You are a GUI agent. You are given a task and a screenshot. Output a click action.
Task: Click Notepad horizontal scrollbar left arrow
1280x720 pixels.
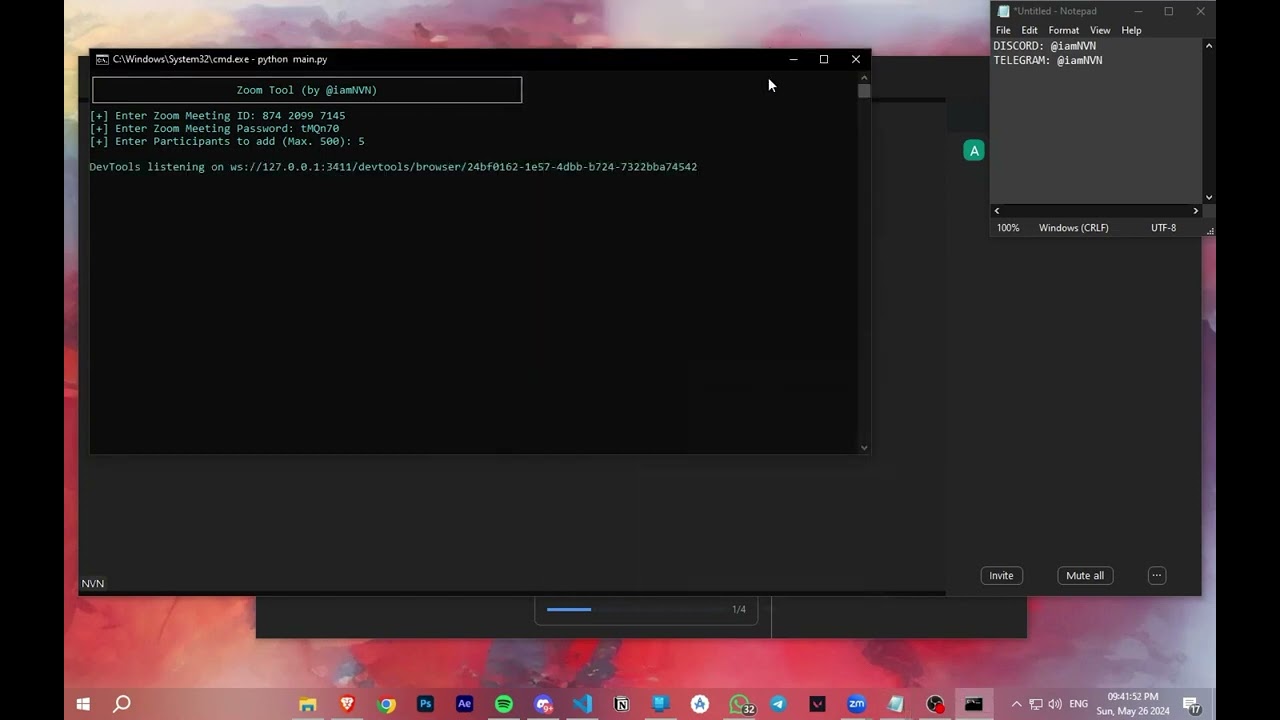(x=996, y=211)
